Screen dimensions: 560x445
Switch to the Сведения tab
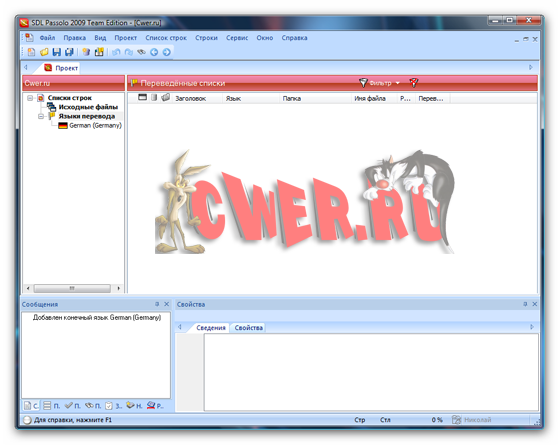[211, 328]
